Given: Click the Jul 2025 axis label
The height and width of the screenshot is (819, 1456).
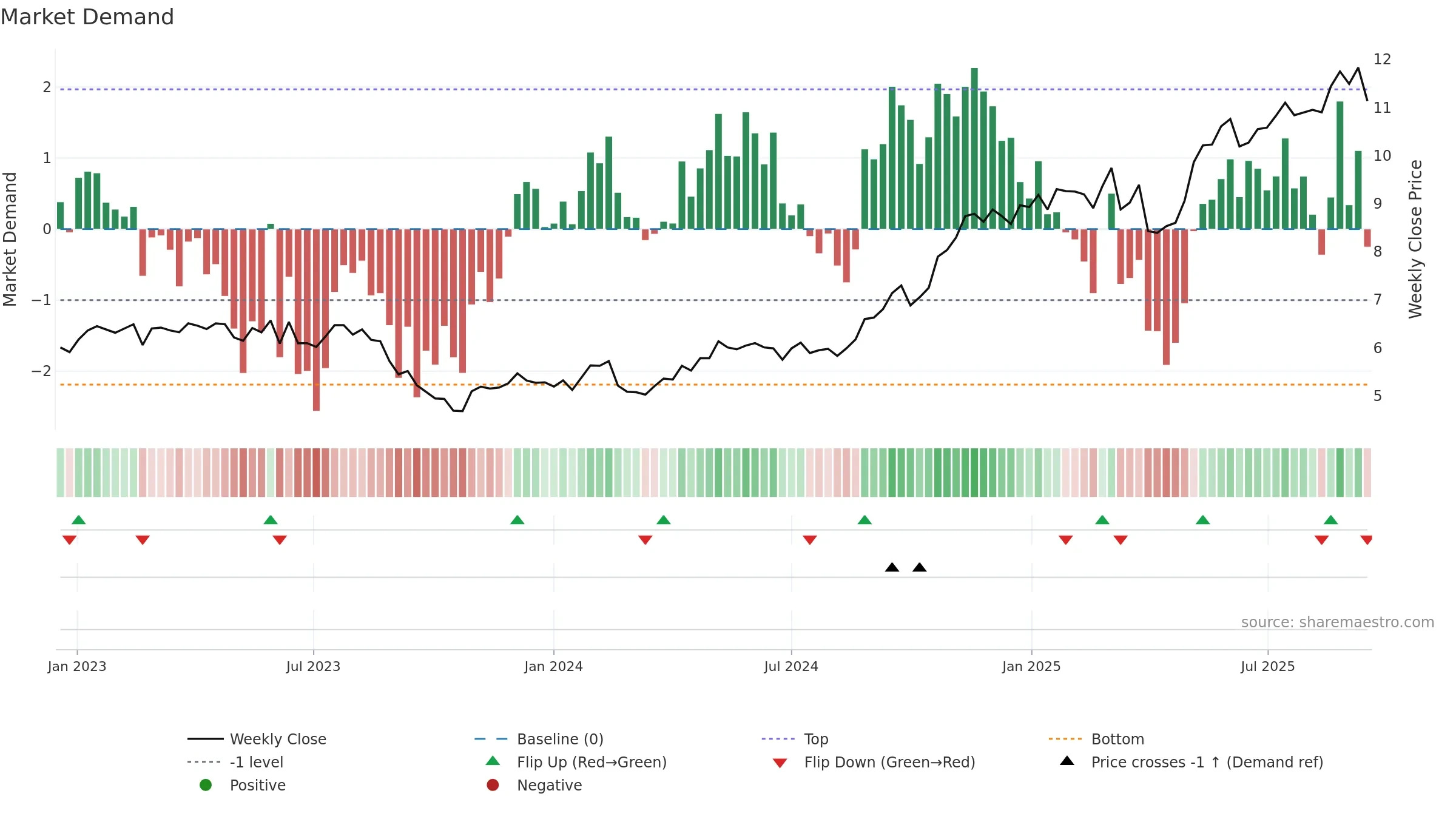Looking at the screenshot, I should [x=1268, y=667].
